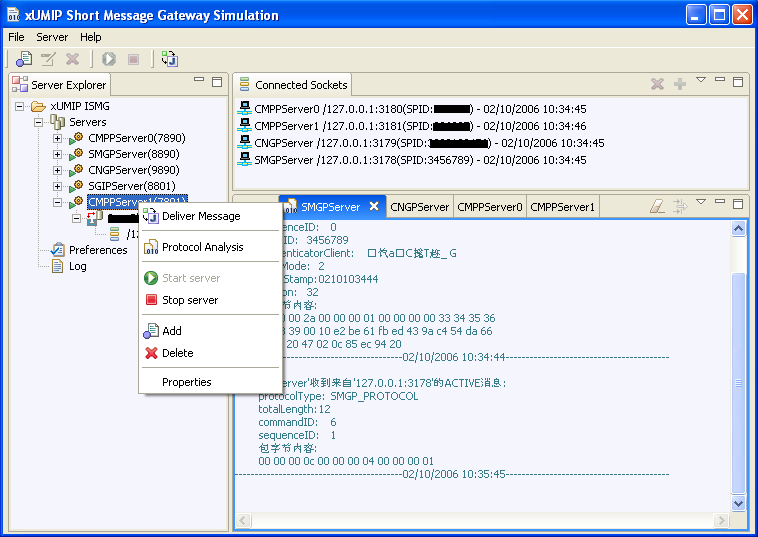Click the Edit server toolbar icon
The width and height of the screenshot is (758, 537).
[x=48, y=59]
